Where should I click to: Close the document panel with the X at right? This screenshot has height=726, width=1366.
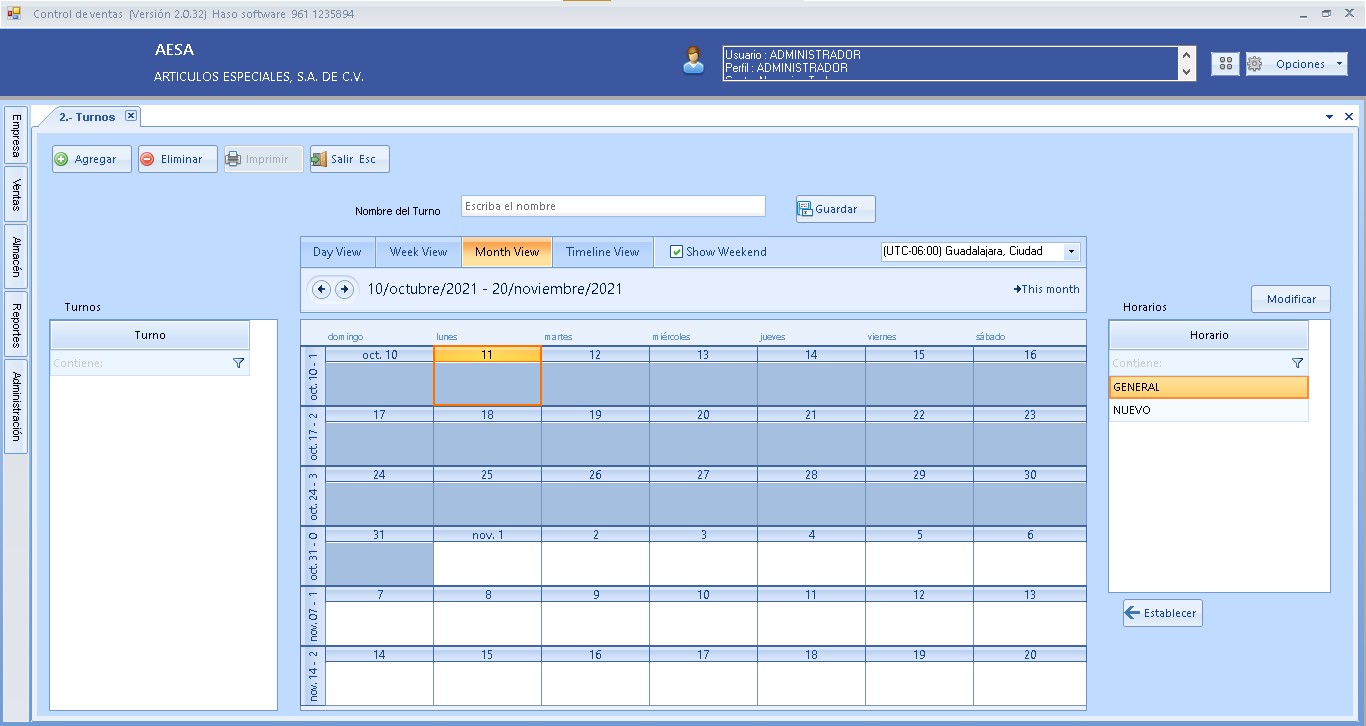coord(1349,117)
